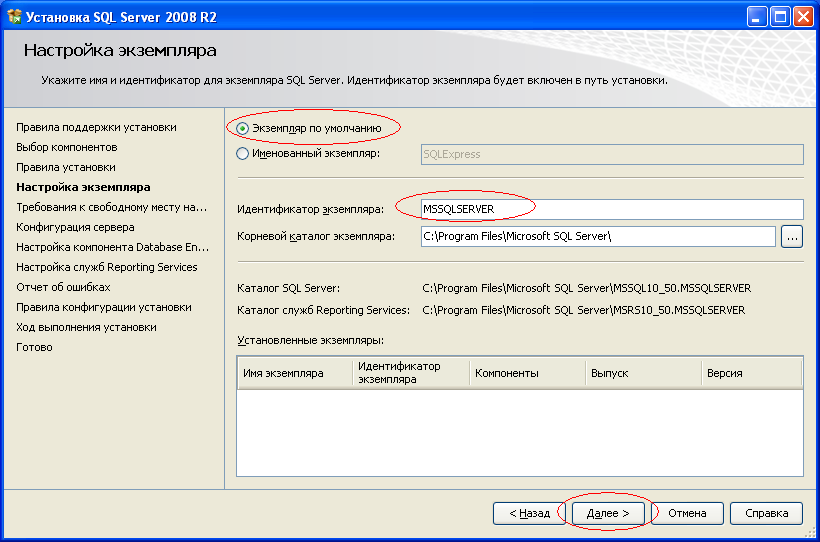Click the SQL Server directory path MSSQL10_50.MSSQLSERVER
Image resolution: width=820 pixels, height=542 pixels.
click(587, 288)
